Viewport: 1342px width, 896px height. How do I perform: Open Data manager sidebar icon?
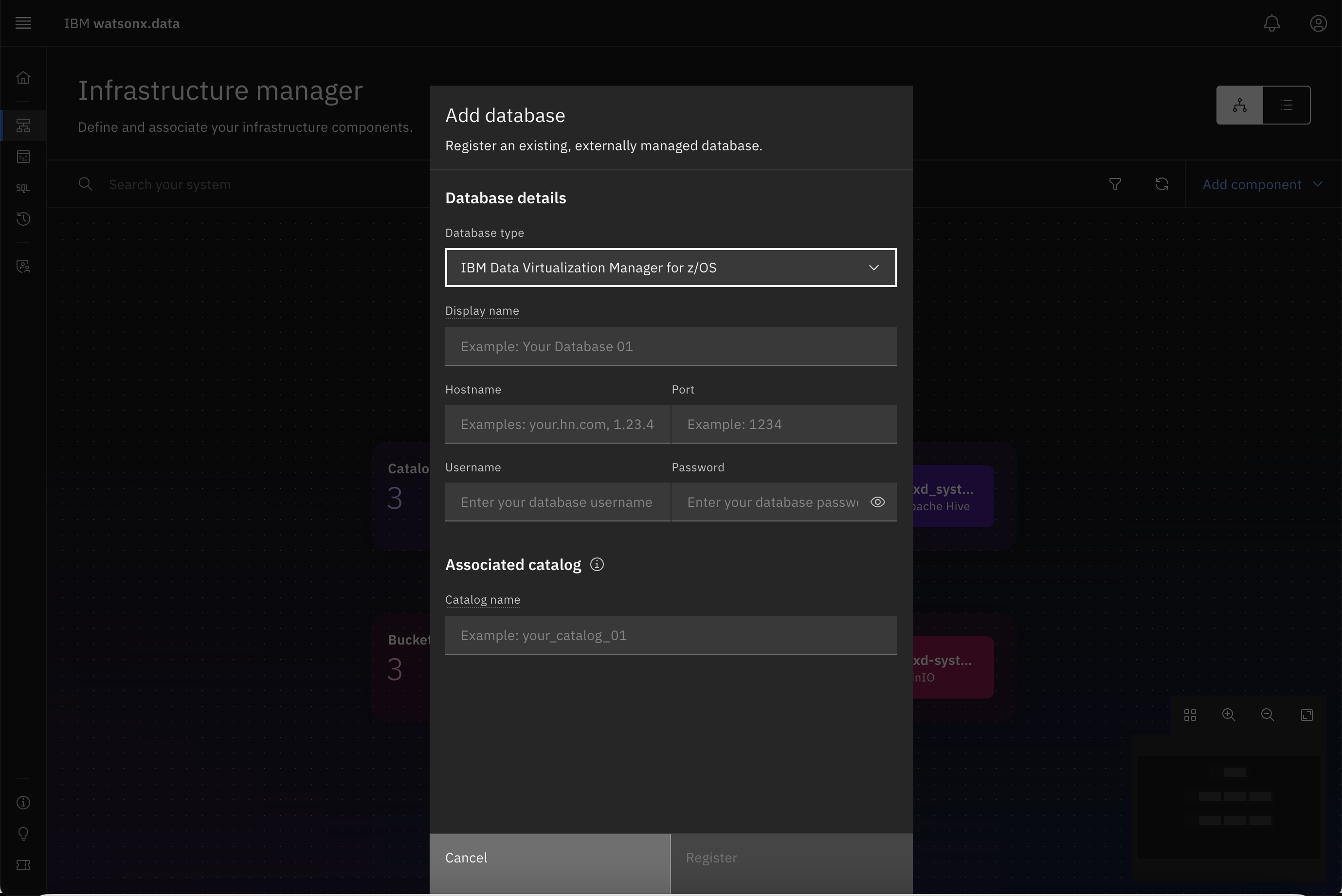(x=23, y=157)
